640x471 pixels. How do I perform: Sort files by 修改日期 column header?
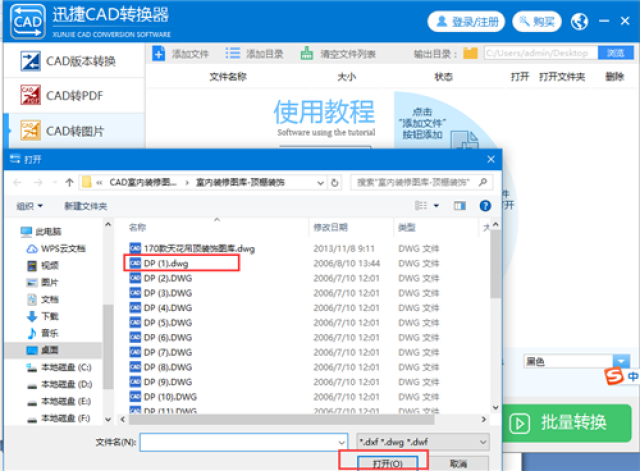(331, 227)
